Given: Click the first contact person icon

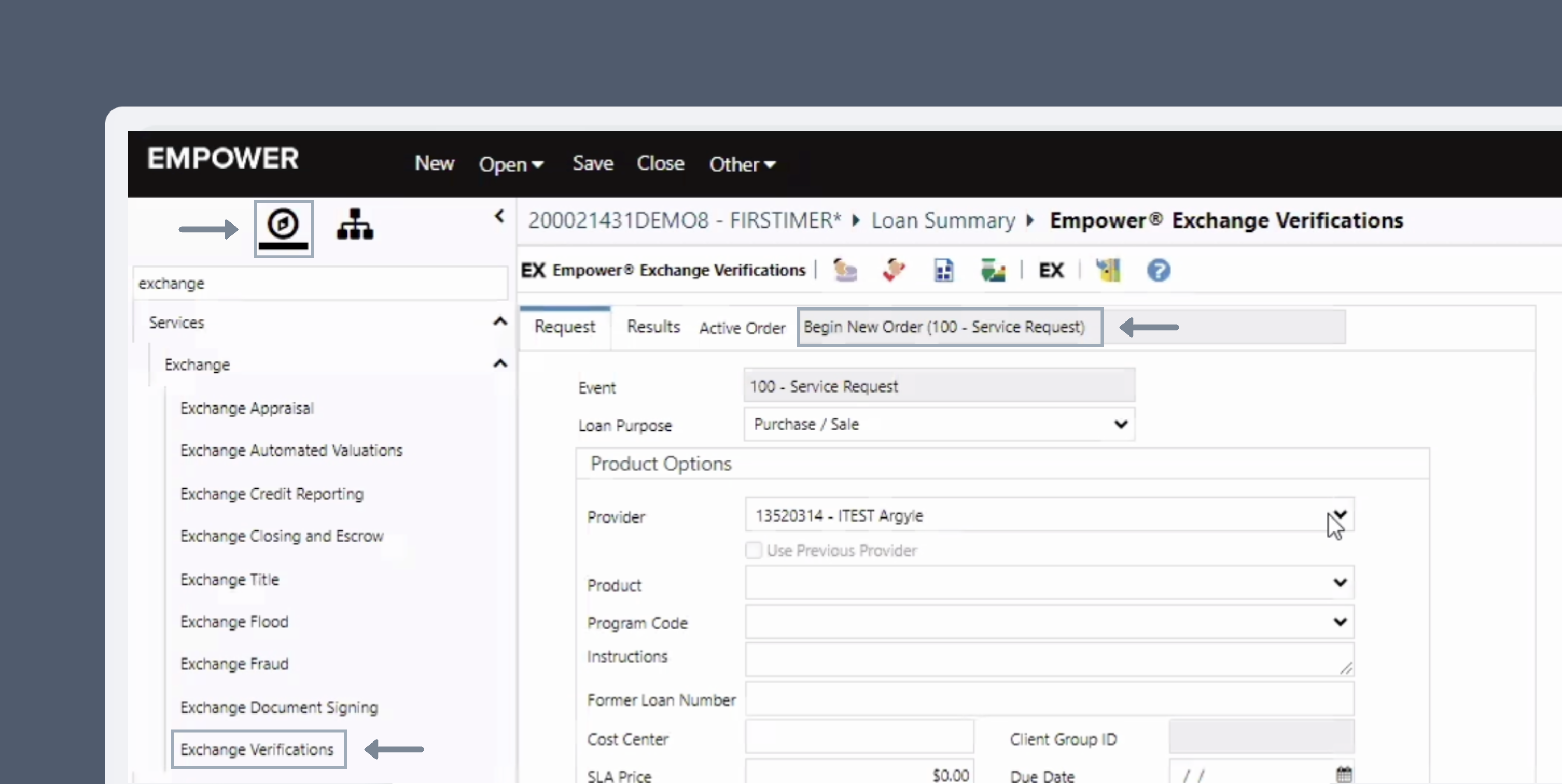Looking at the screenshot, I should tap(845, 270).
